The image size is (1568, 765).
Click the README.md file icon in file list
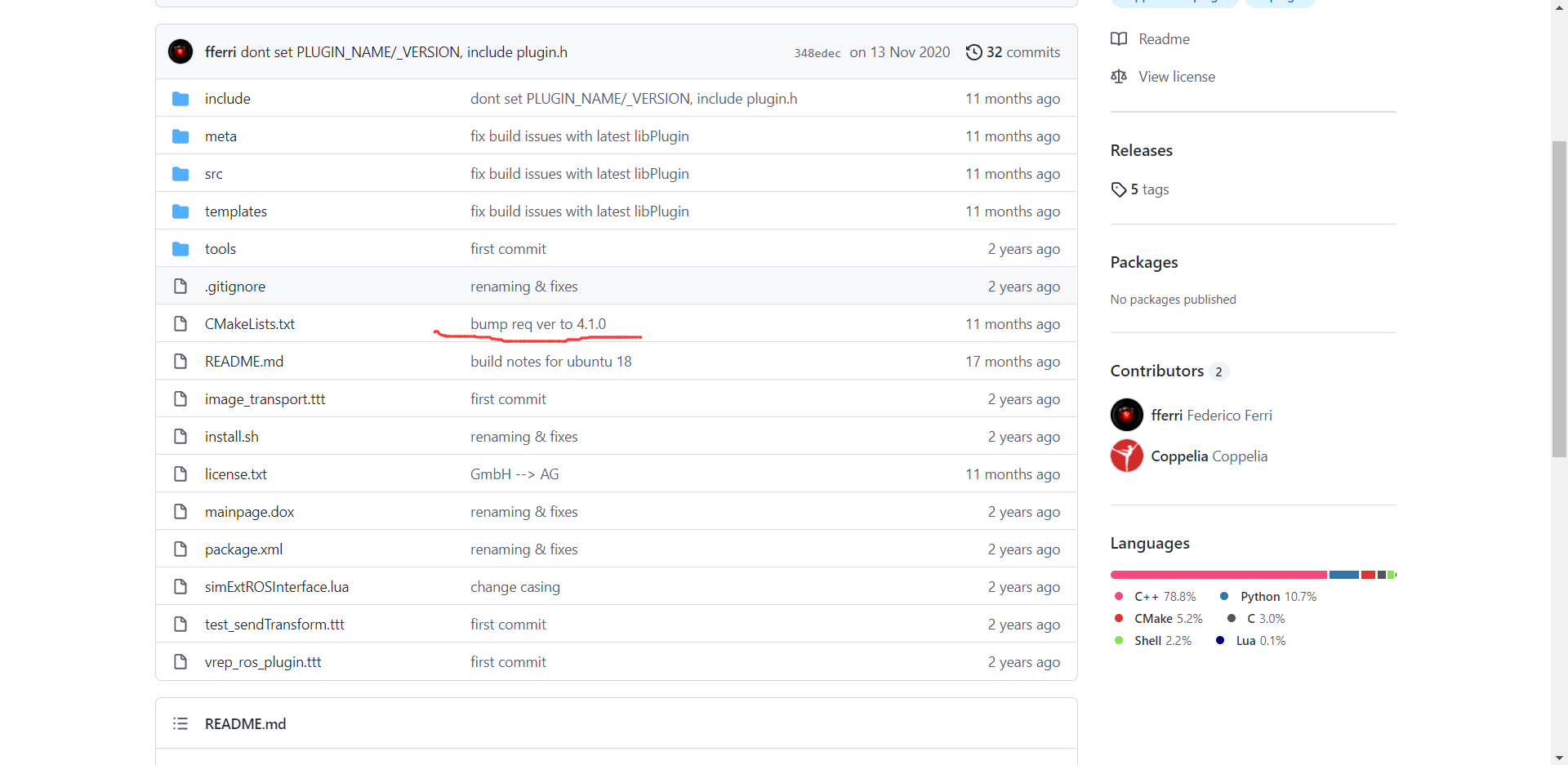[x=180, y=362]
